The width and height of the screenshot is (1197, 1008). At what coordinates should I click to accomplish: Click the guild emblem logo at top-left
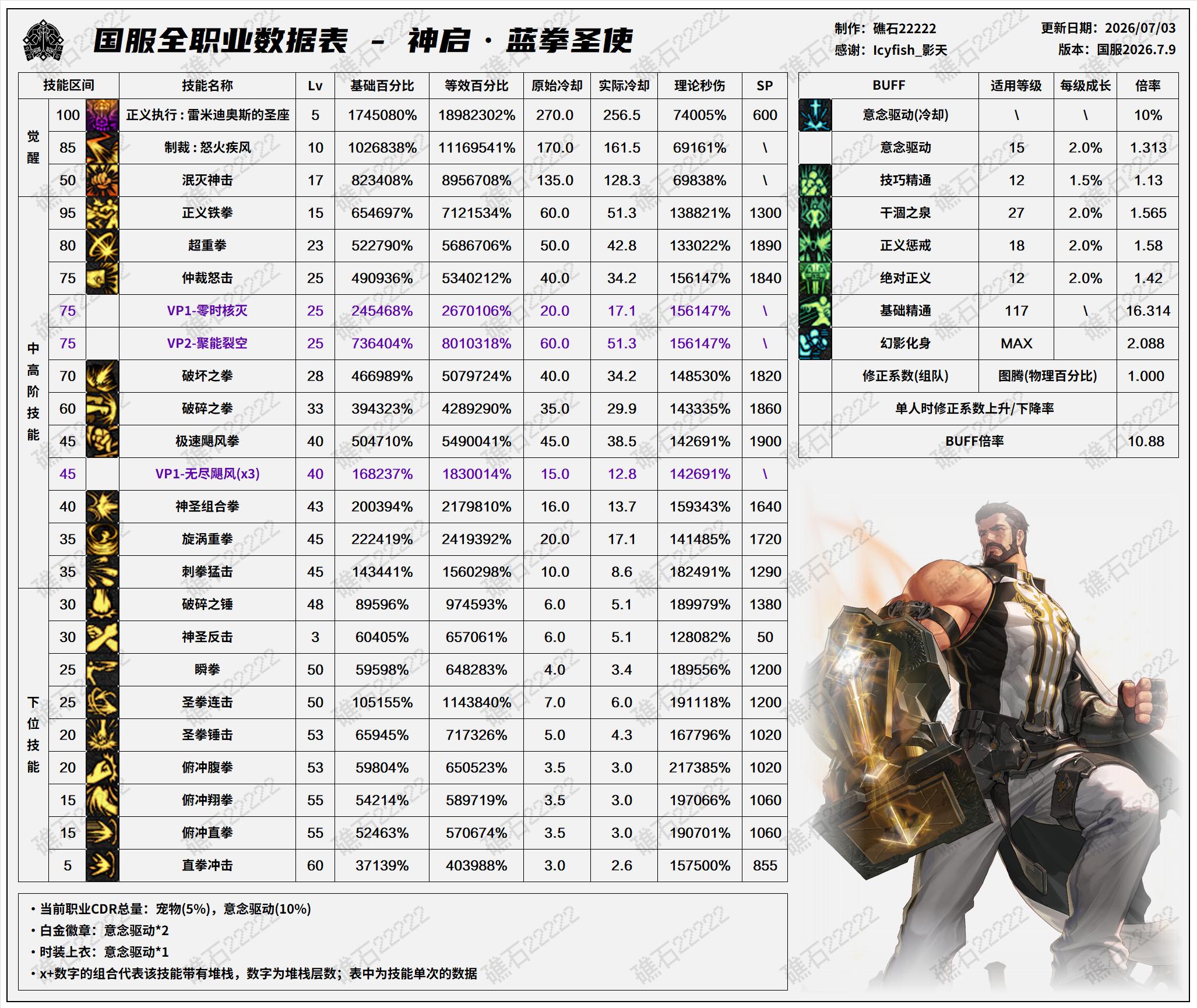[x=43, y=40]
